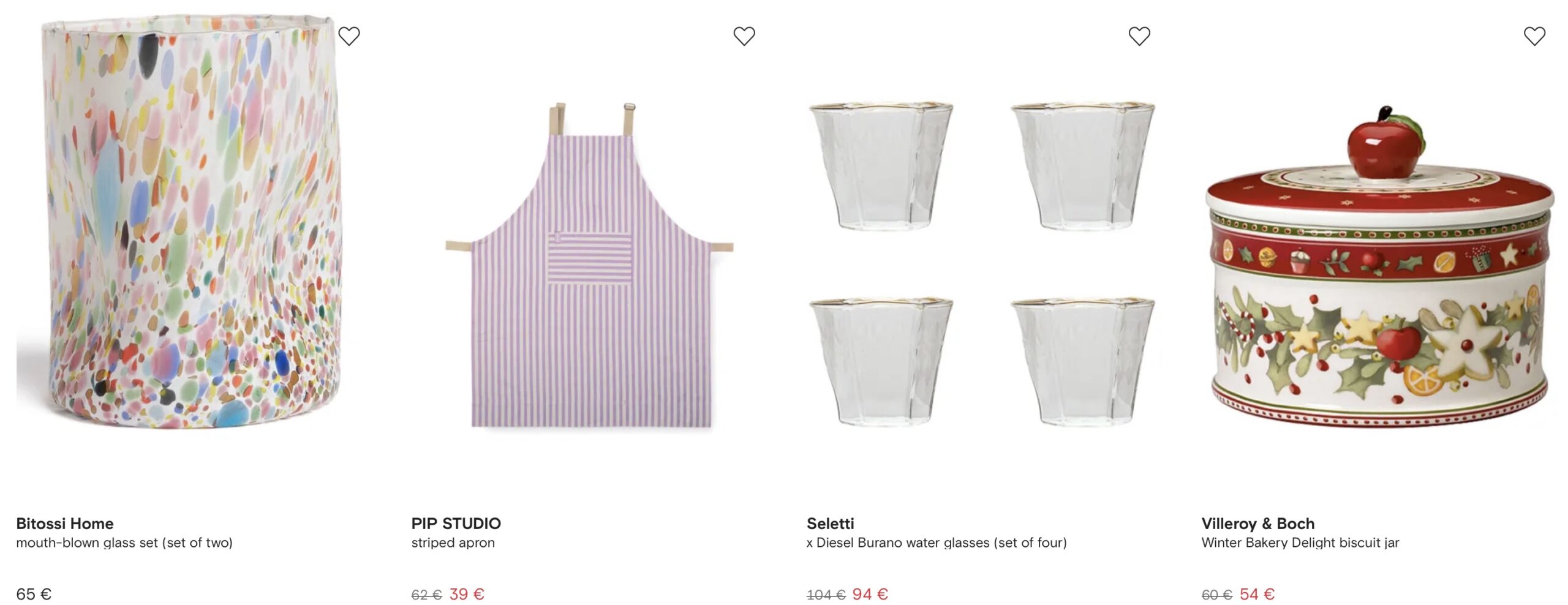Open x Diesel Burano water glasses title
1568x605 pixels.
(937, 543)
